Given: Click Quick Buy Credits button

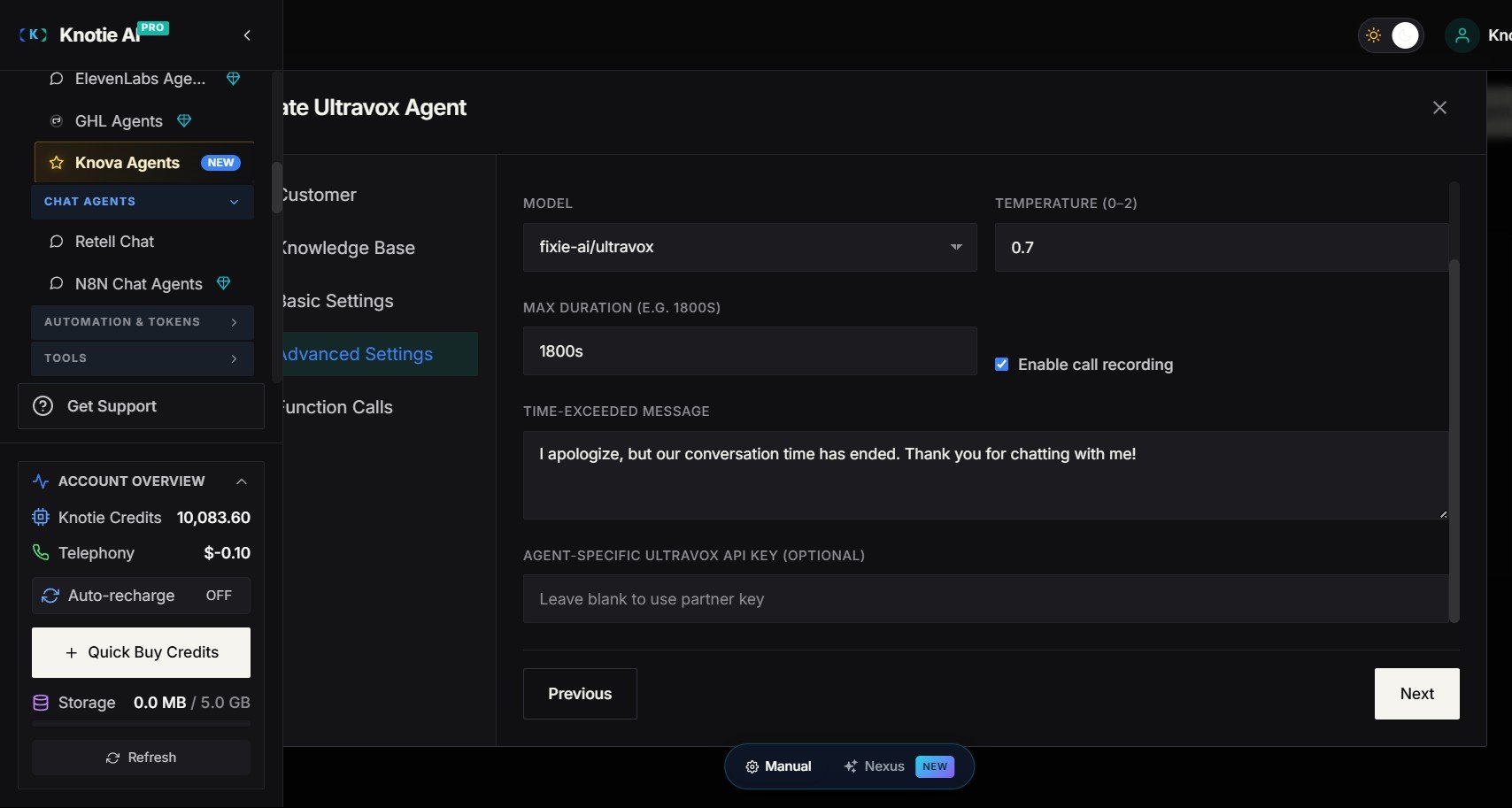Looking at the screenshot, I should [x=141, y=652].
